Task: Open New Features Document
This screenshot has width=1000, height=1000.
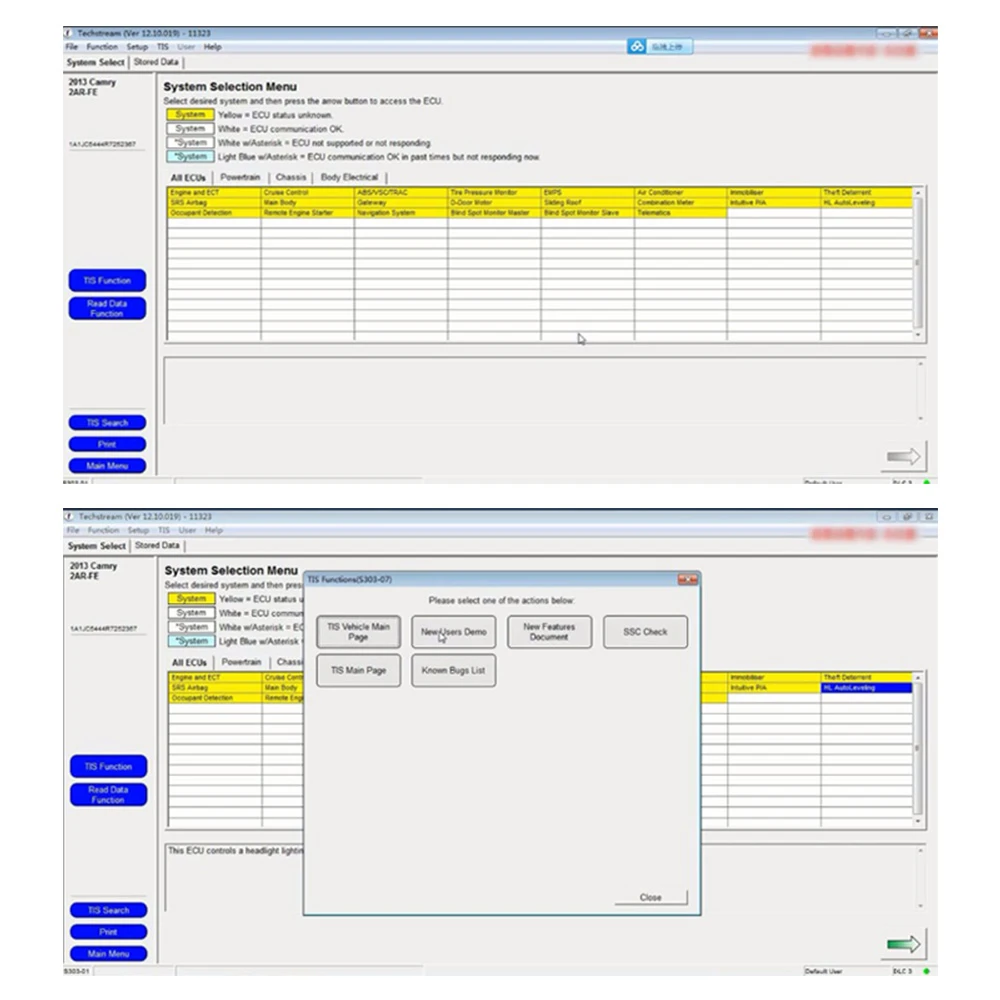Action: pyautogui.click(x=549, y=632)
